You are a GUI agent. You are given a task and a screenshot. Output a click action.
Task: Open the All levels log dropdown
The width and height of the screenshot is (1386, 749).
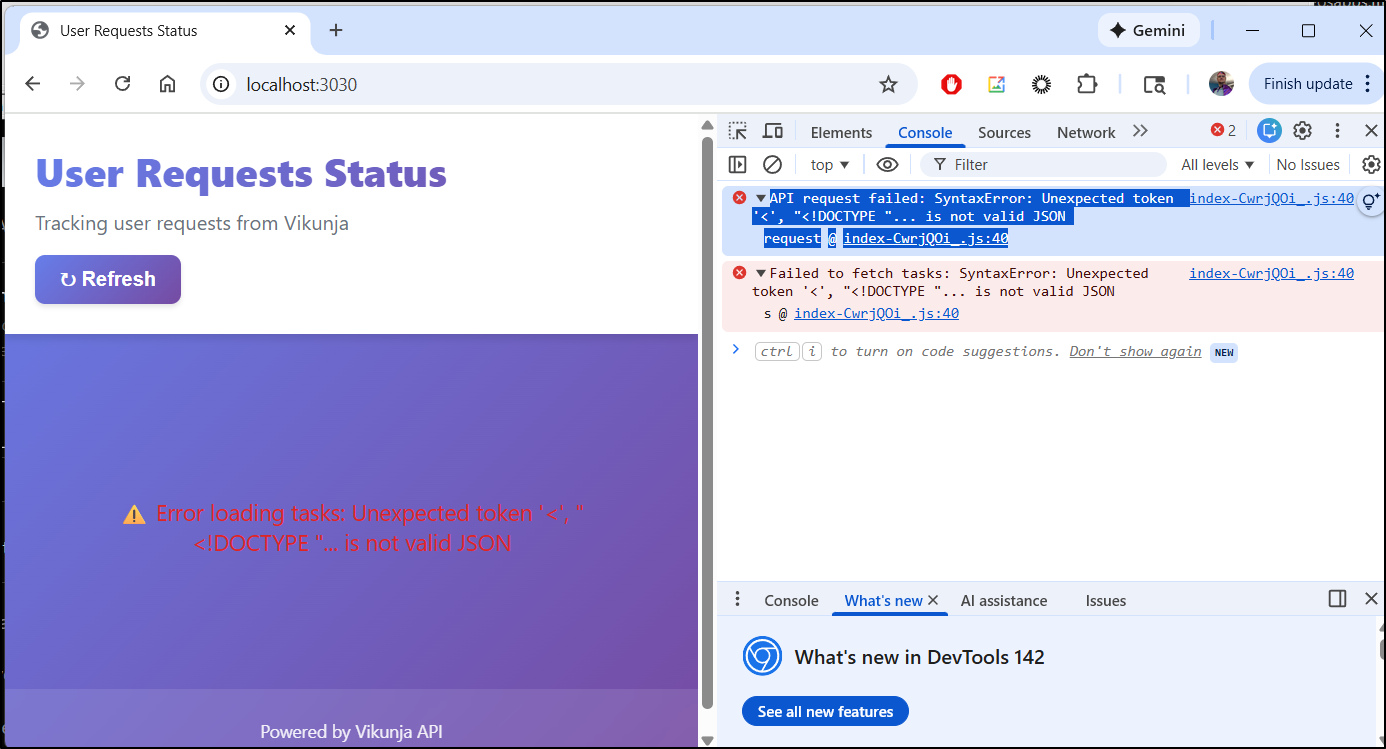[x=1217, y=165]
